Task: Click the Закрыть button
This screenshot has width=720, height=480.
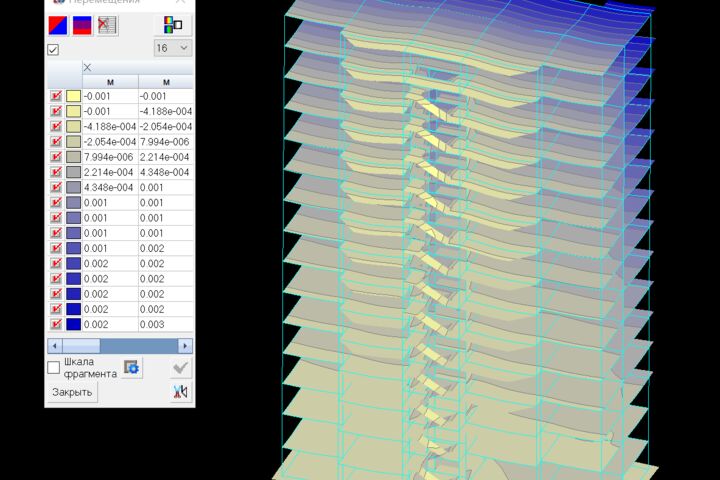Action: (x=72, y=392)
